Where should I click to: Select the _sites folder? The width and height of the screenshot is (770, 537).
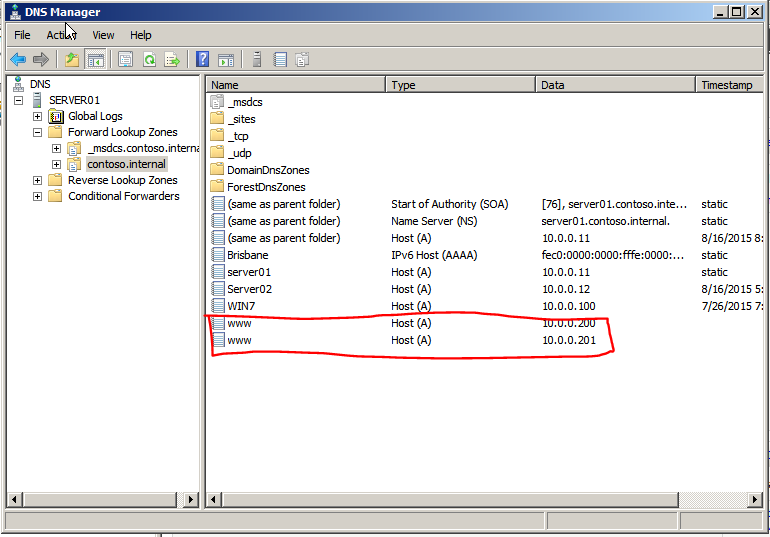(241, 119)
